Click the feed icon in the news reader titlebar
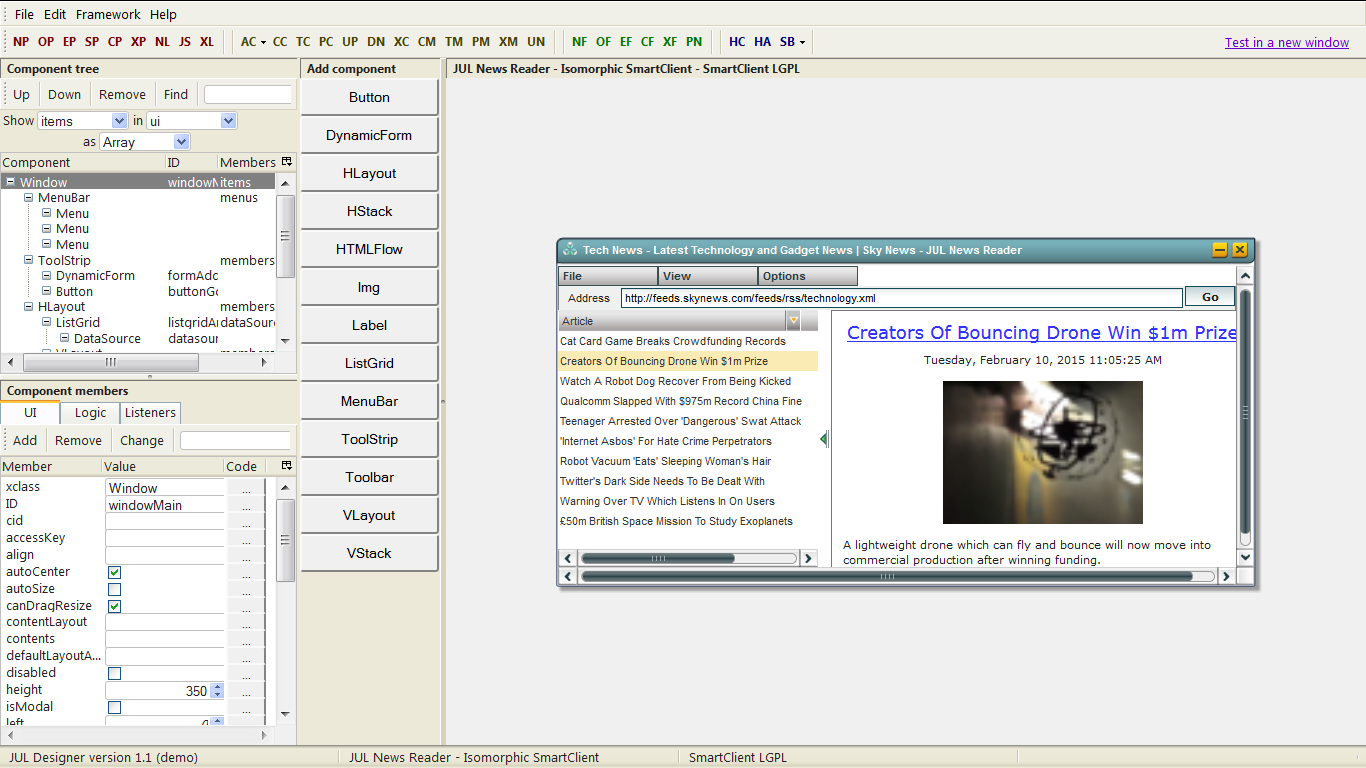 tap(570, 249)
